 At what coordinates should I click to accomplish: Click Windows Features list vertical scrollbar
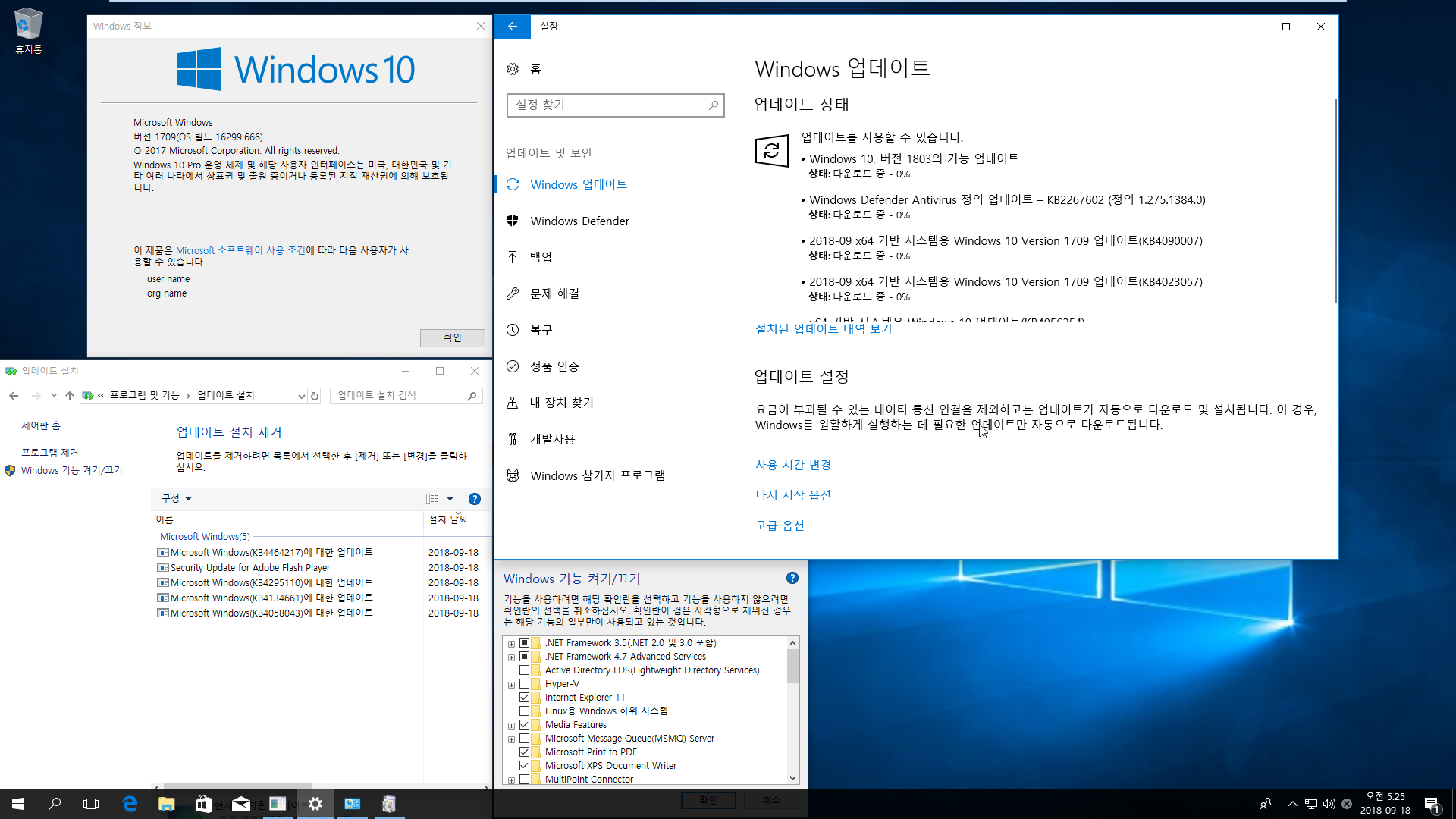792,667
